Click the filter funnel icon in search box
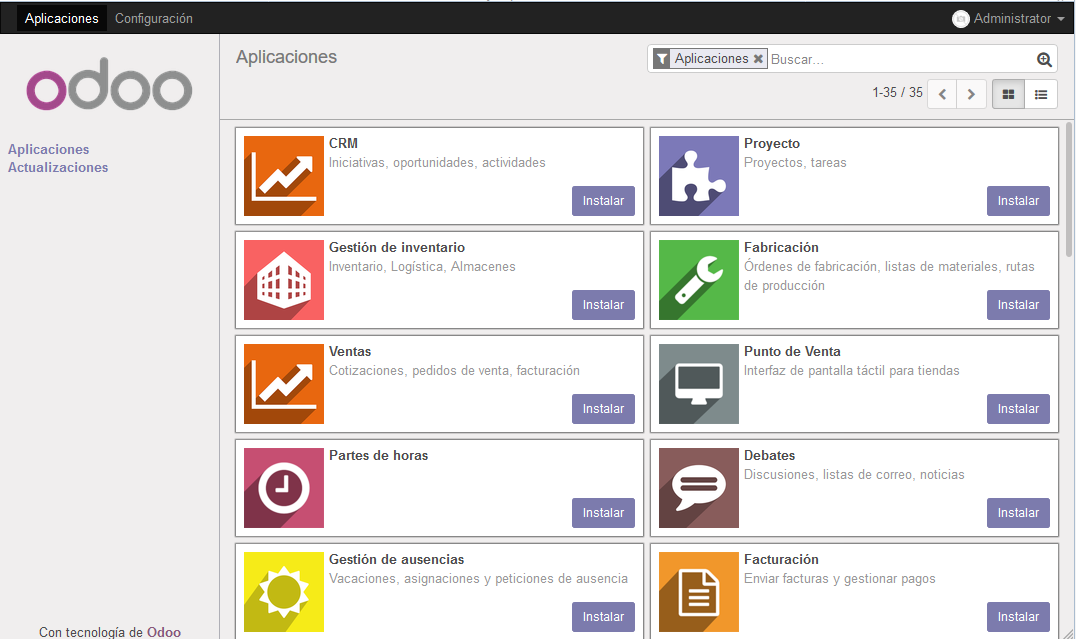1076x639 pixels. tap(662, 59)
